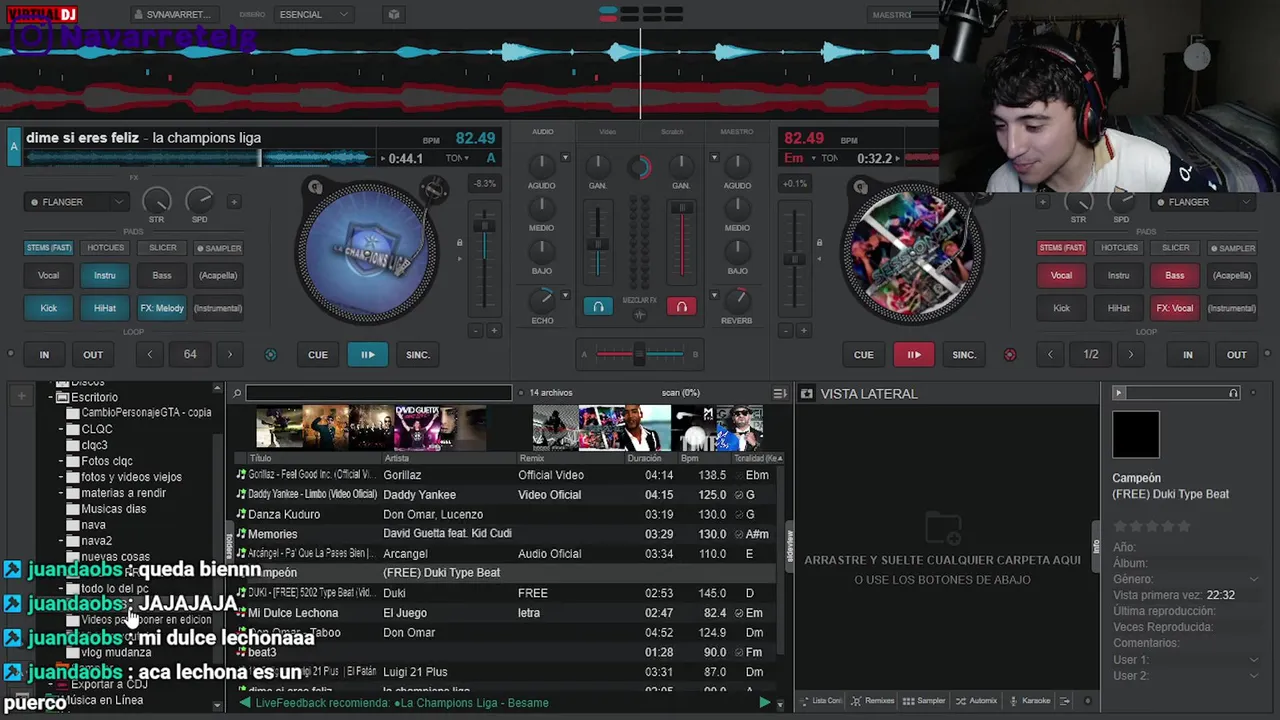The width and height of the screenshot is (1280, 720).
Task: Toggle right deck red headphone cue button
Action: pos(681,307)
